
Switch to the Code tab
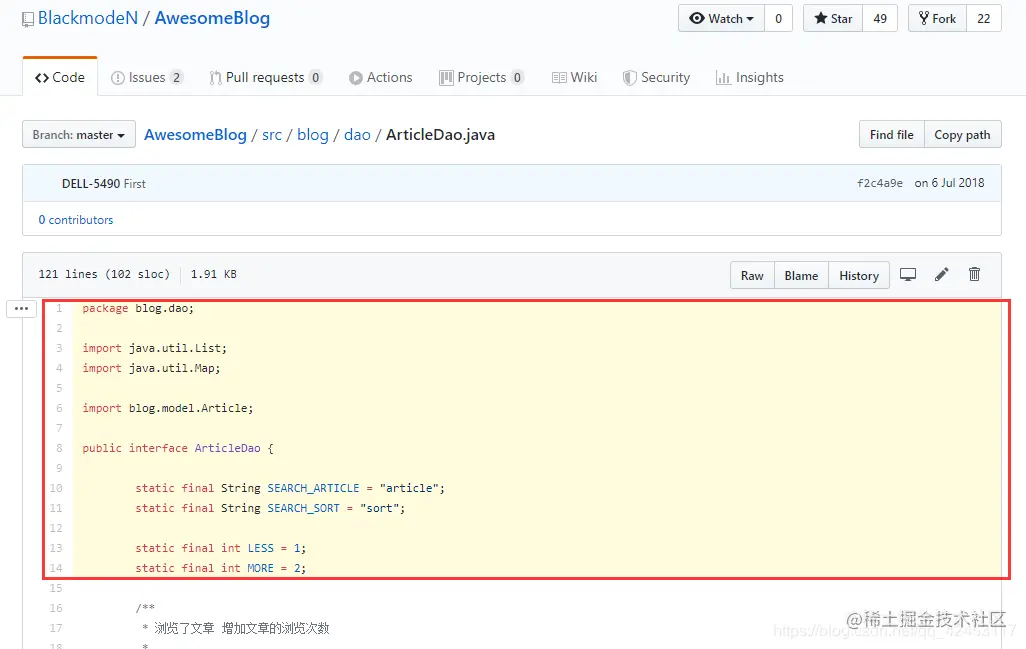(60, 77)
